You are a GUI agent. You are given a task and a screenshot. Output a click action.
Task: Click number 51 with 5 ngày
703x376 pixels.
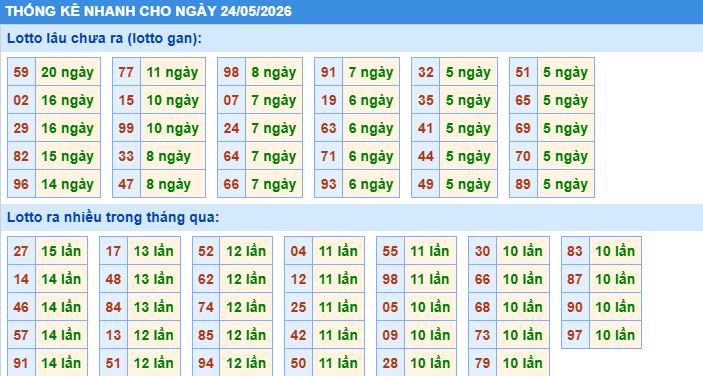(523, 72)
